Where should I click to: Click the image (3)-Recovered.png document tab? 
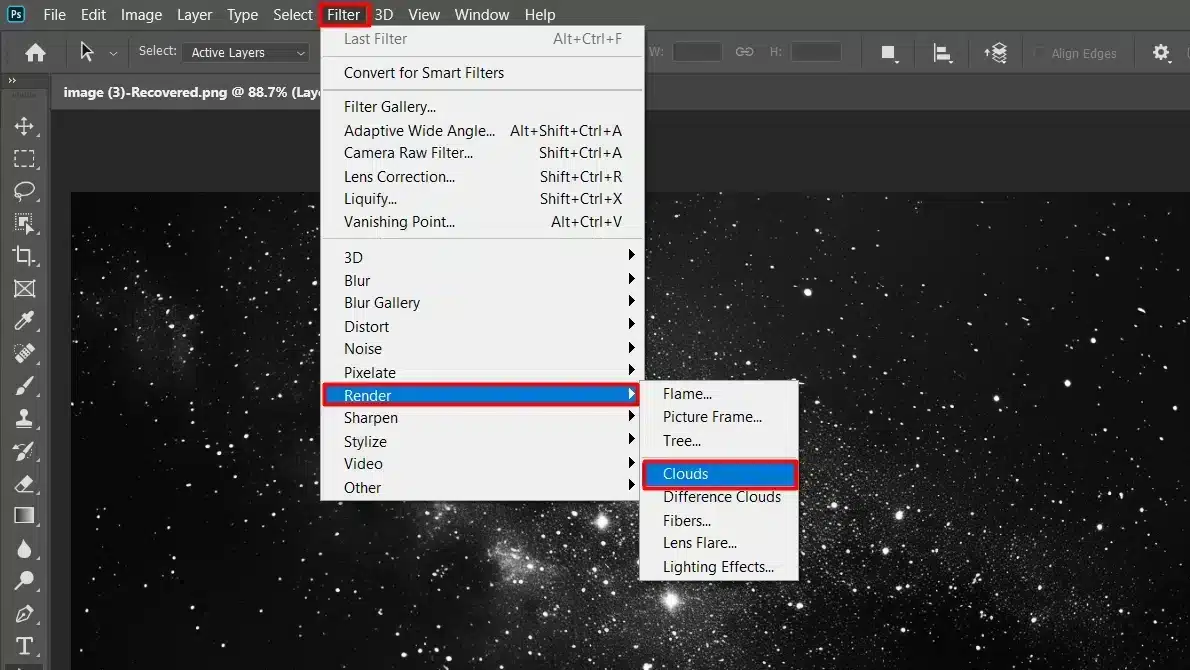tap(191, 93)
